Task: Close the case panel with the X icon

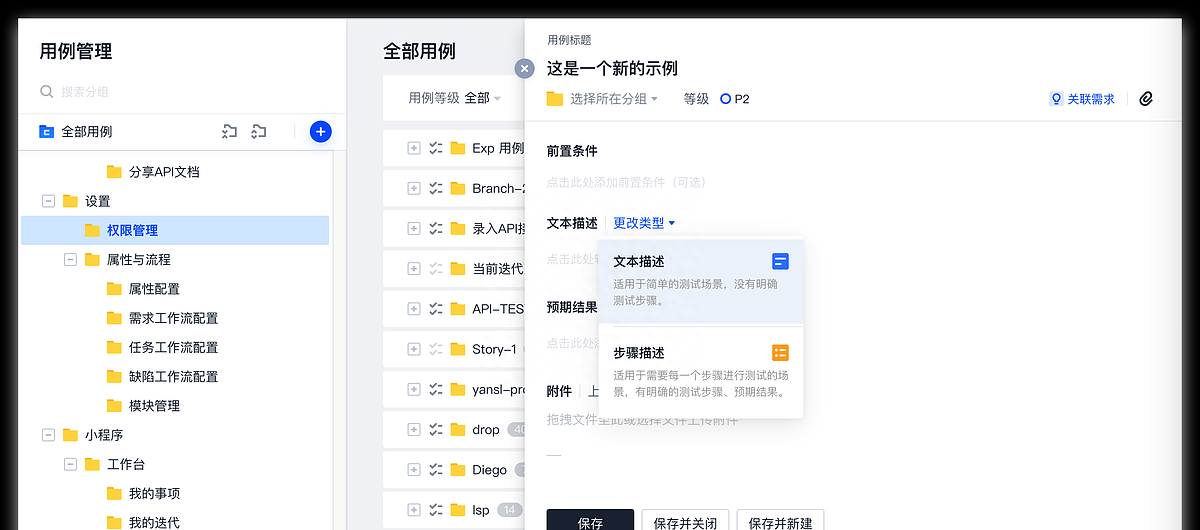Action: pos(524,68)
